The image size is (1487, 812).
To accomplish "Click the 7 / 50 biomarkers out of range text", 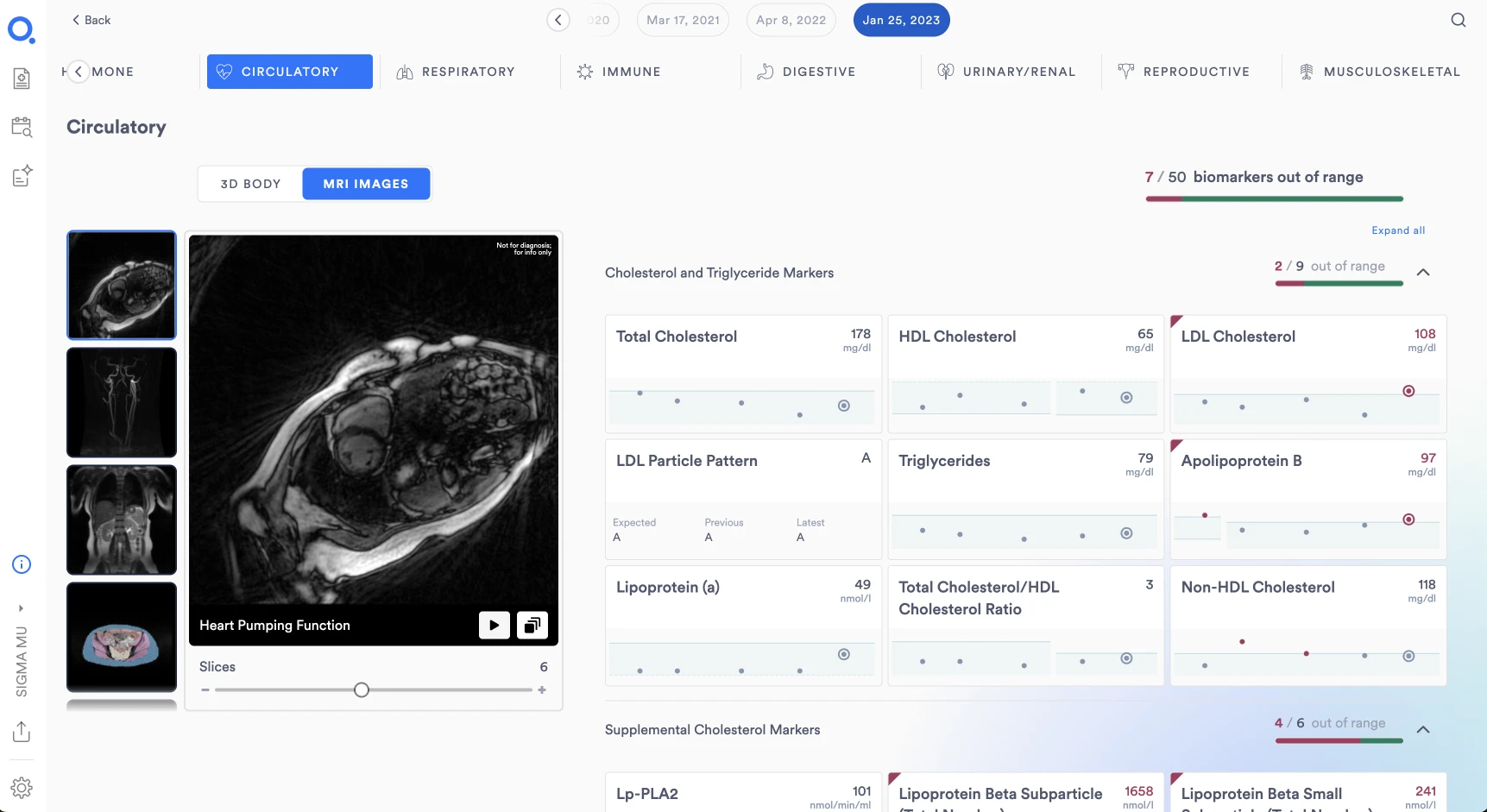I will click(x=1254, y=177).
